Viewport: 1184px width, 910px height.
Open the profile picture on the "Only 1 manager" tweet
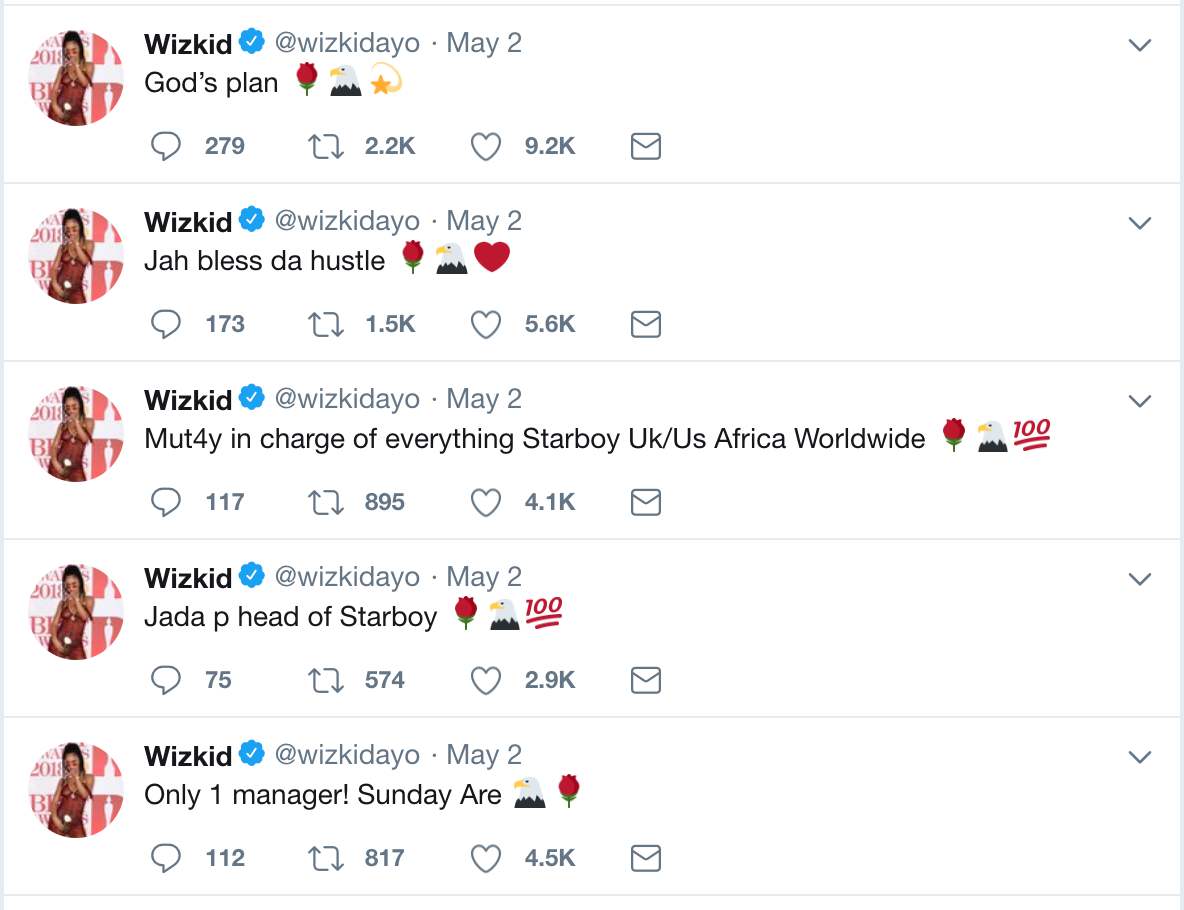click(76, 790)
